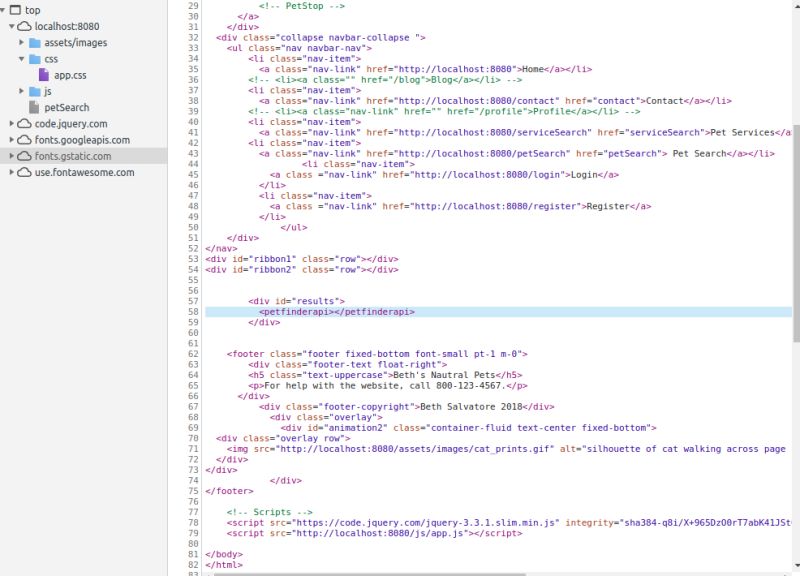The height and width of the screenshot is (576, 800).
Task: Click the cloud icon beside localhost:8080
Action: click(x=22, y=27)
